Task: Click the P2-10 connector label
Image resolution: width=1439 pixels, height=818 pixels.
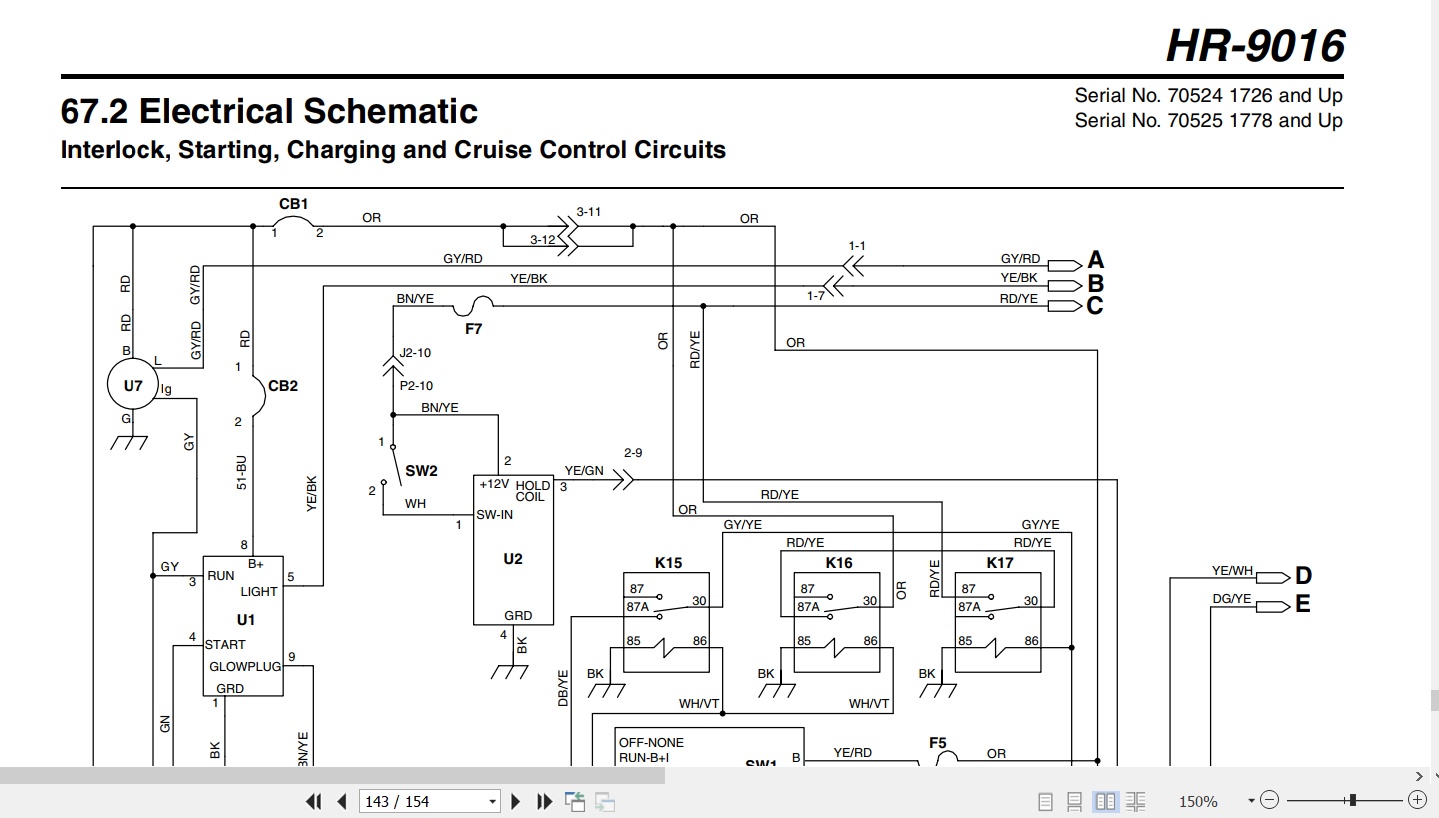Action: click(416, 386)
